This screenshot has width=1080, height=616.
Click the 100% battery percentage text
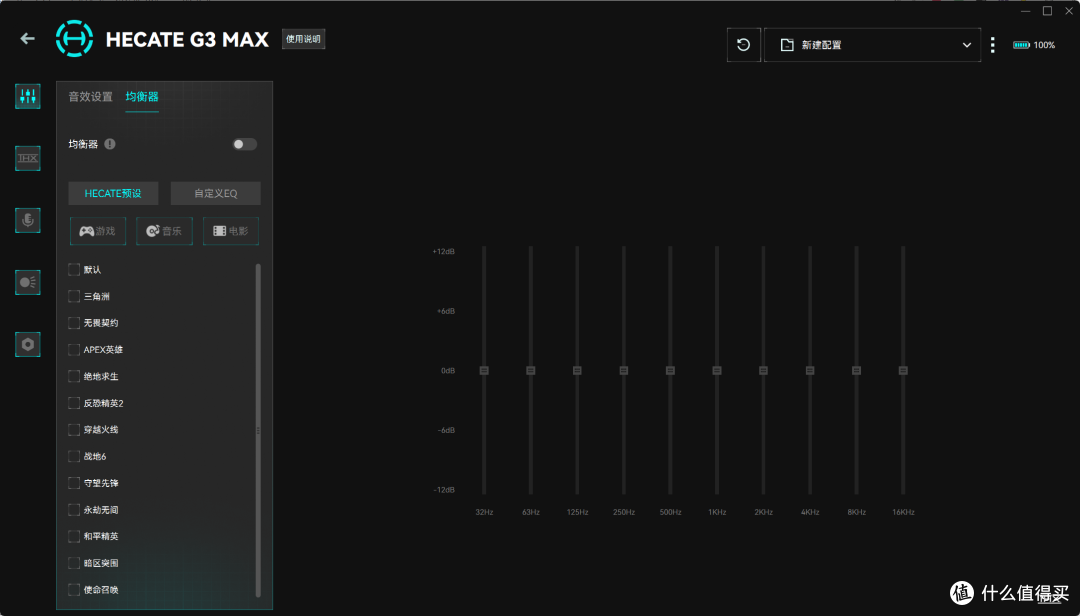coord(1044,45)
